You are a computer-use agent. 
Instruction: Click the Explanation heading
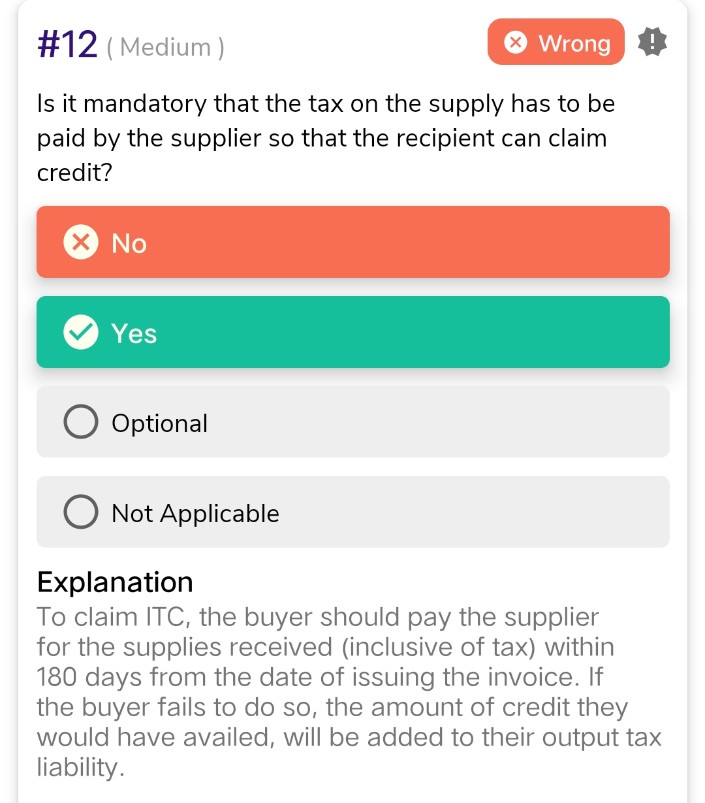point(115,582)
